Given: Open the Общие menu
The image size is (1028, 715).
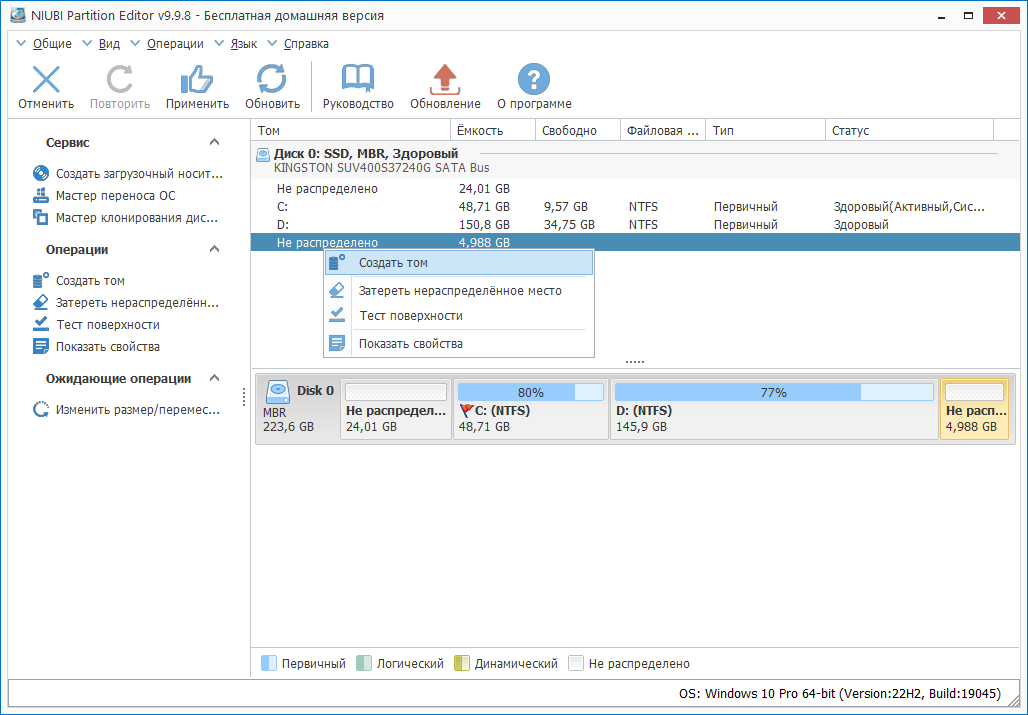Looking at the screenshot, I should [52, 44].
